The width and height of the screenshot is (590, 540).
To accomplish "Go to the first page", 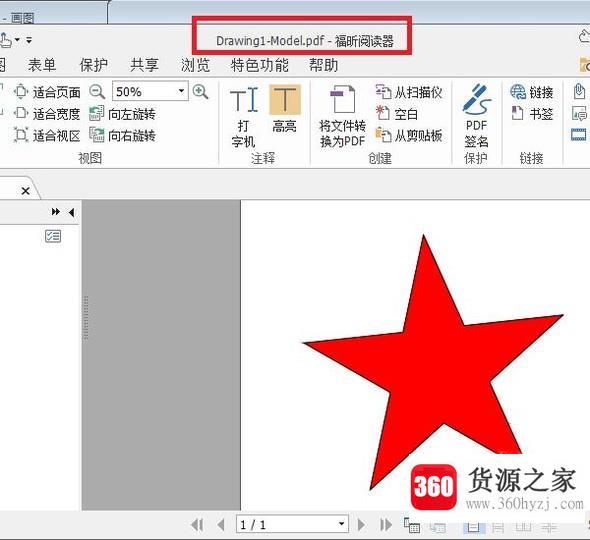I will [198, 525].
